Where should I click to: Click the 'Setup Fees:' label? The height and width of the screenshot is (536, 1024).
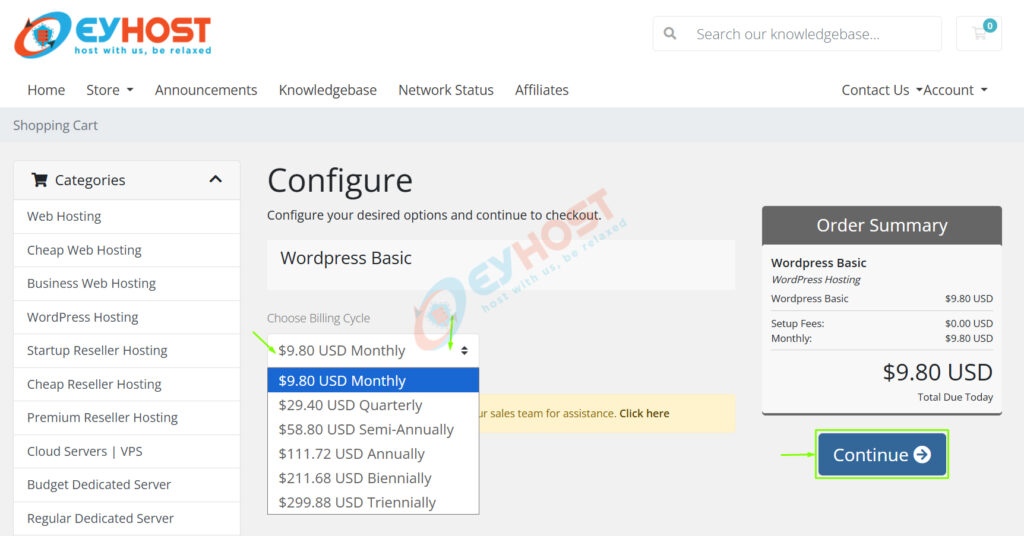[x=797, y=323]
